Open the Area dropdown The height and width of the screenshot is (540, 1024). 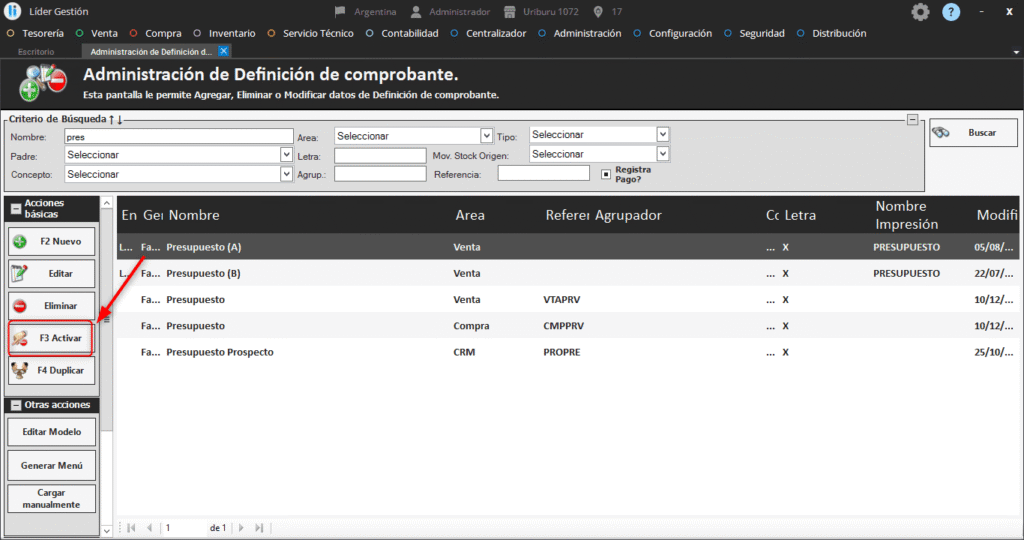point(486,136)
